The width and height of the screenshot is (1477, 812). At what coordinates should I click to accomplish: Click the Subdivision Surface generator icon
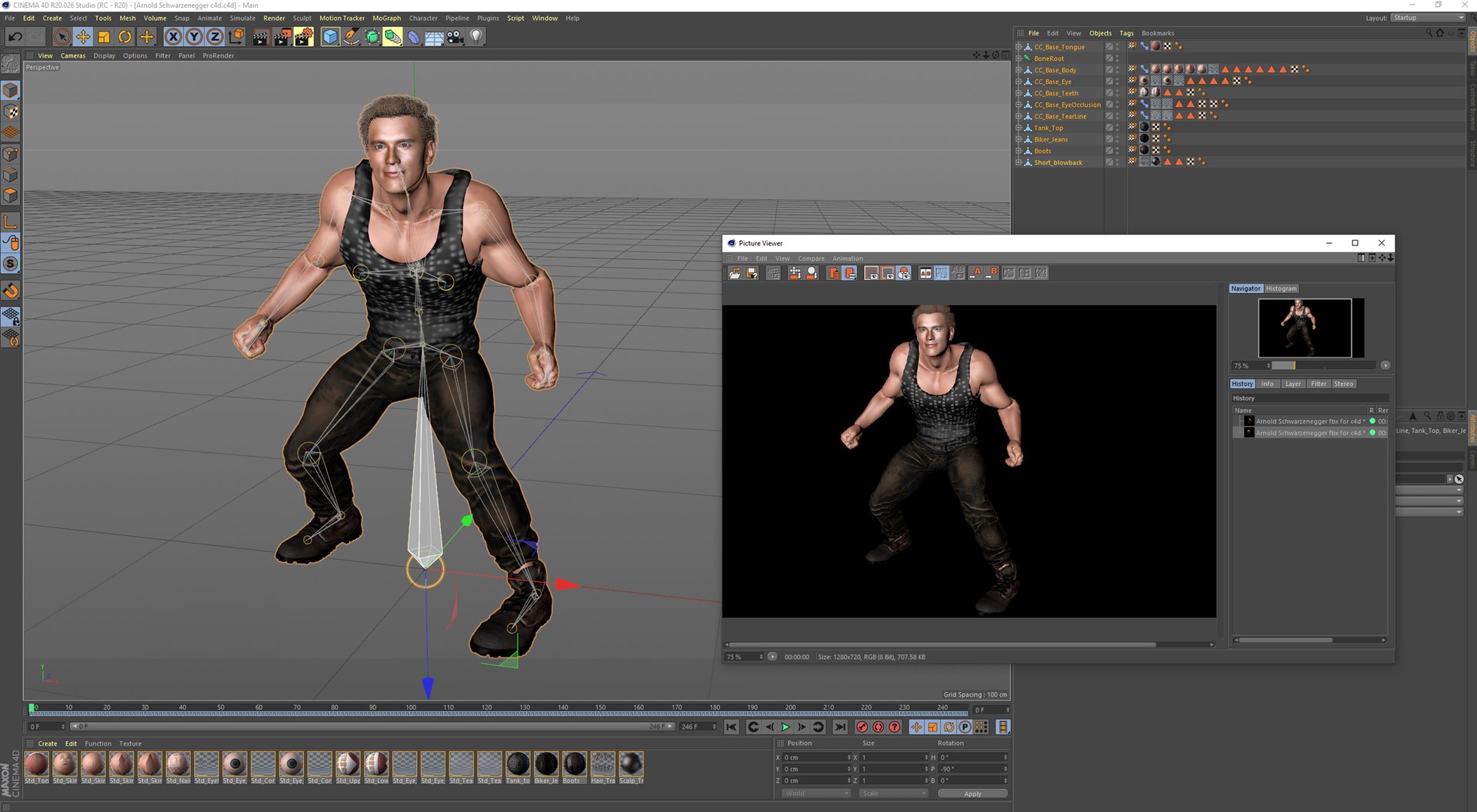372,36
